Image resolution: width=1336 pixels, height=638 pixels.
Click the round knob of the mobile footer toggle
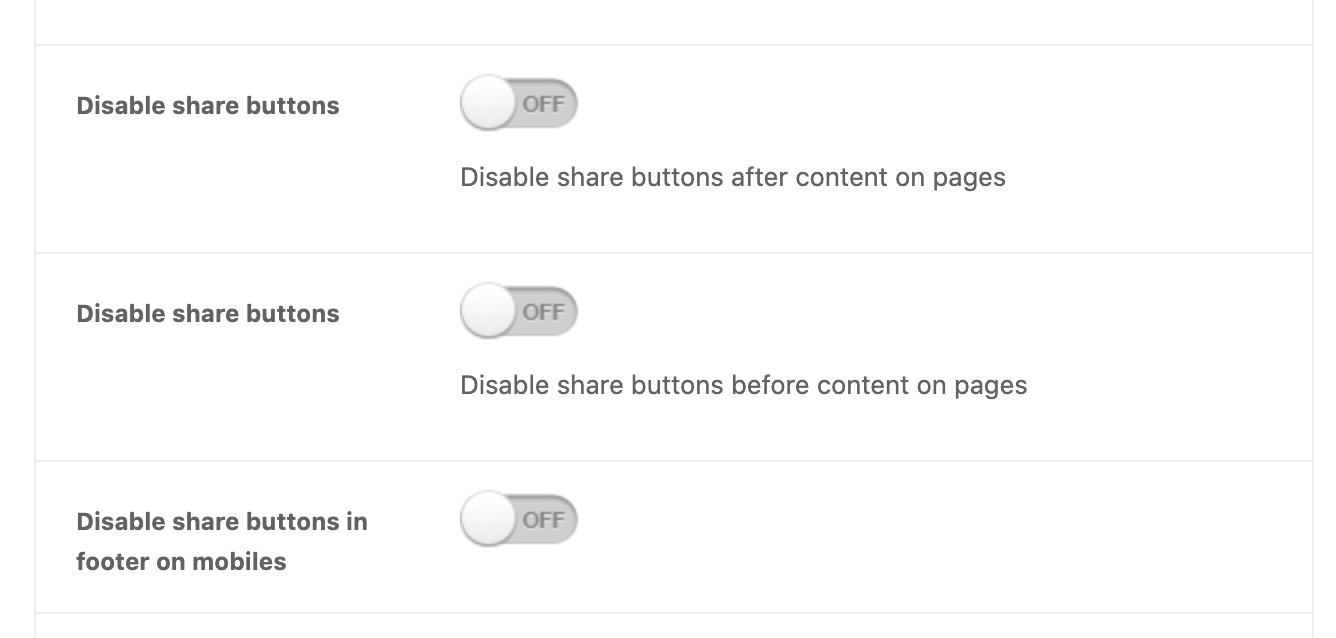pos(487,520)
